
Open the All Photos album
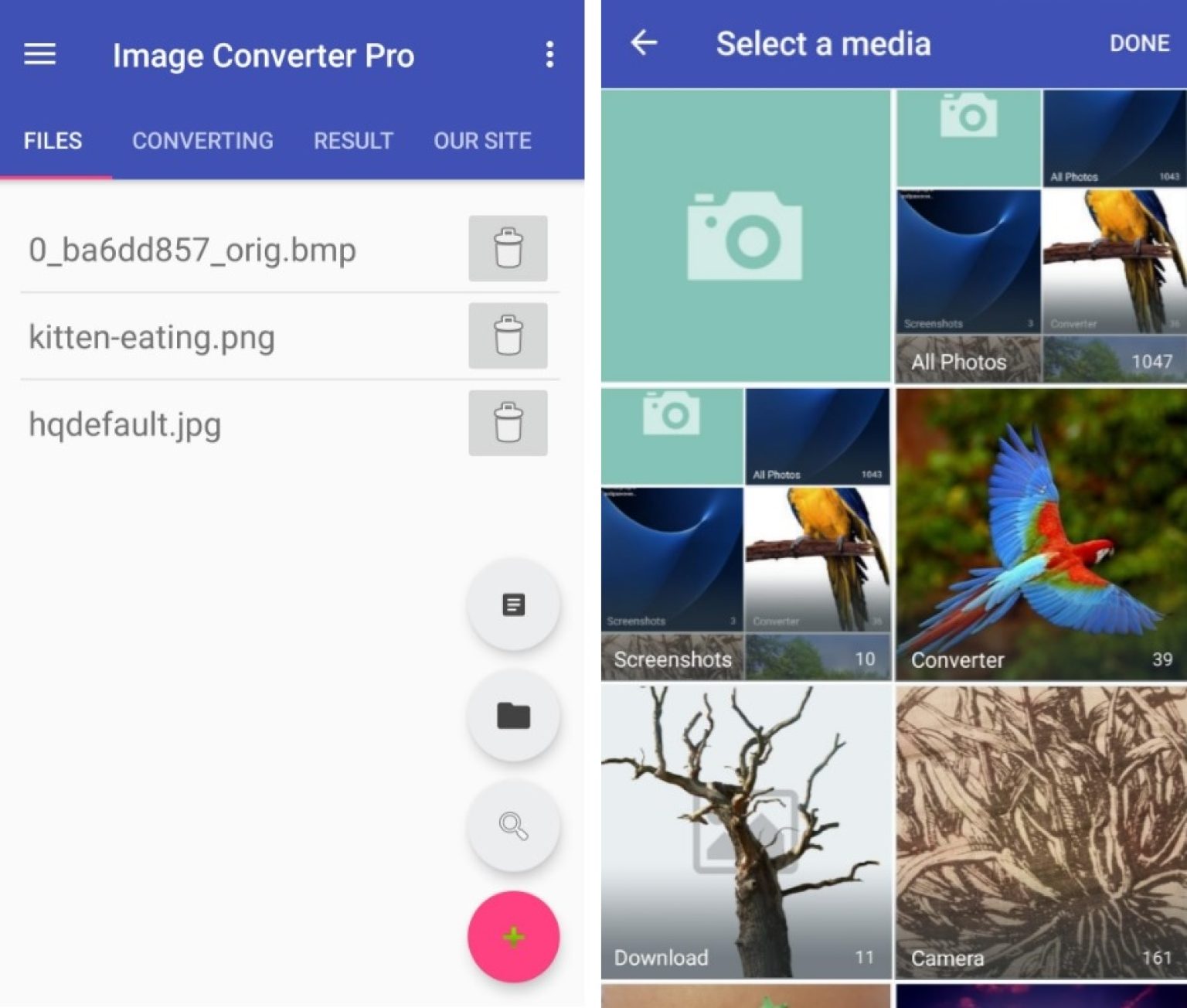pyautogui.click(x=1039, y=232)
